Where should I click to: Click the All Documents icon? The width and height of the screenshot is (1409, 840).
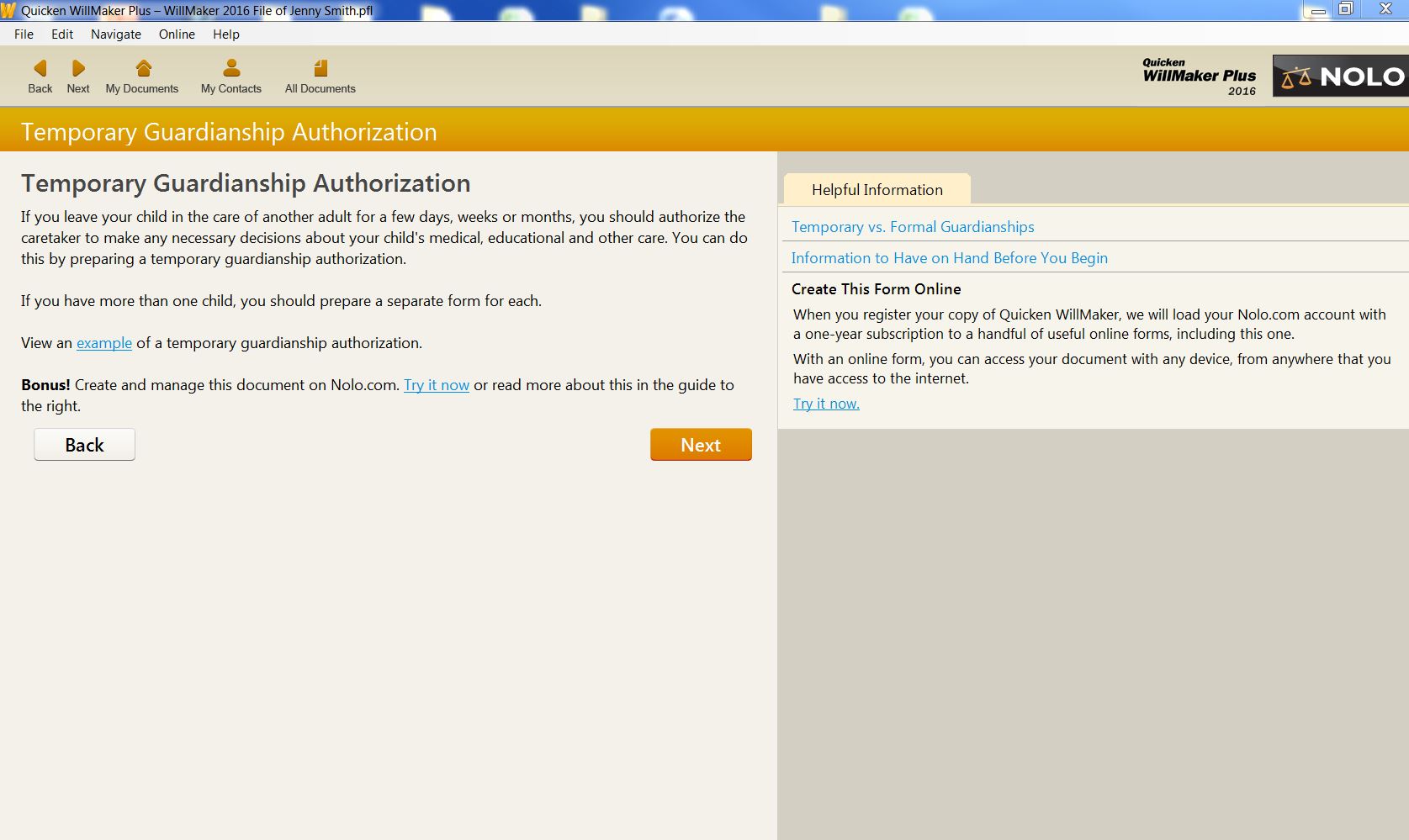tap(320, 68)
